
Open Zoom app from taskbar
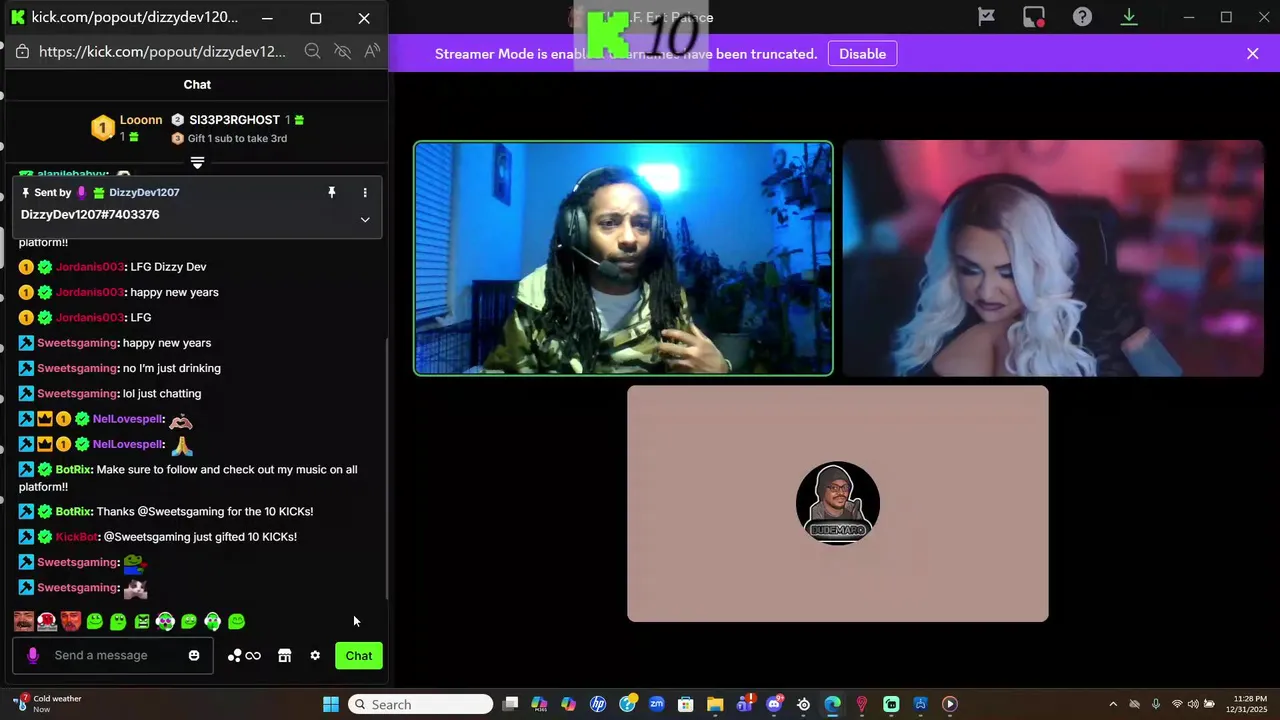click(657, 704)
